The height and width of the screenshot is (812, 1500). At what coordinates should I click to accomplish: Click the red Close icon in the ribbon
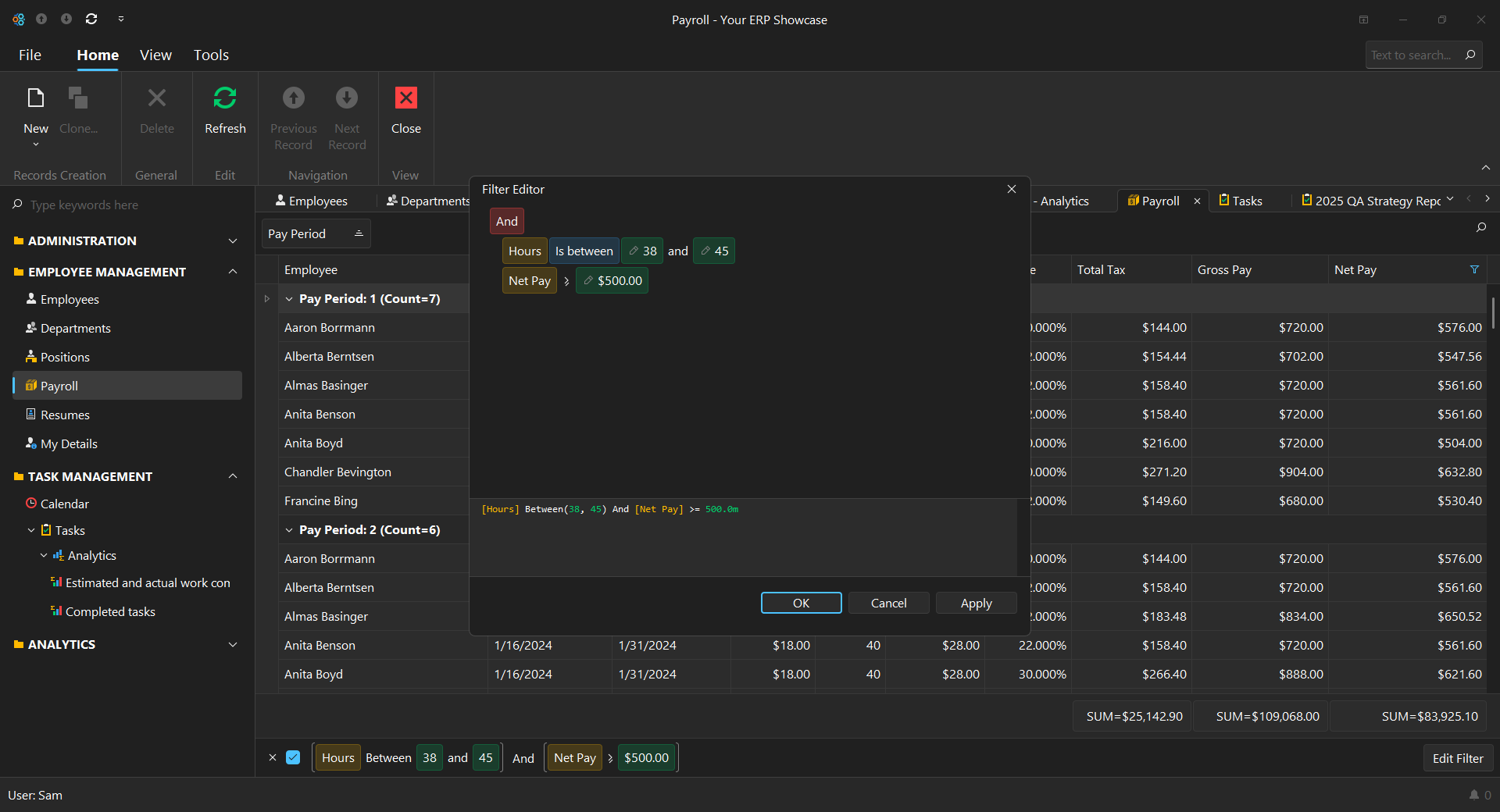(x=405, y=98)
